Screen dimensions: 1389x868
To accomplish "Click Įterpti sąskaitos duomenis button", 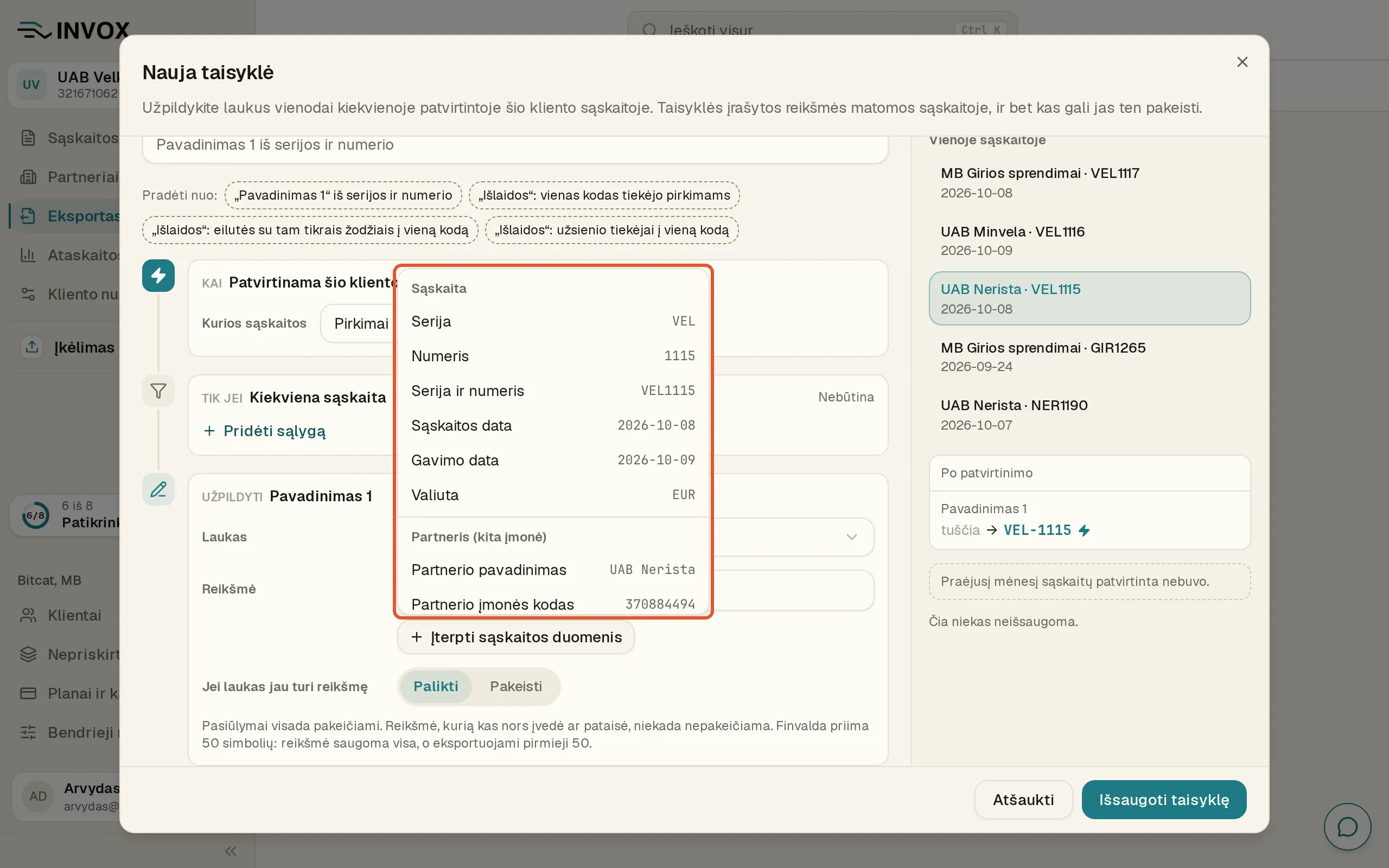I will click(515, 637).
